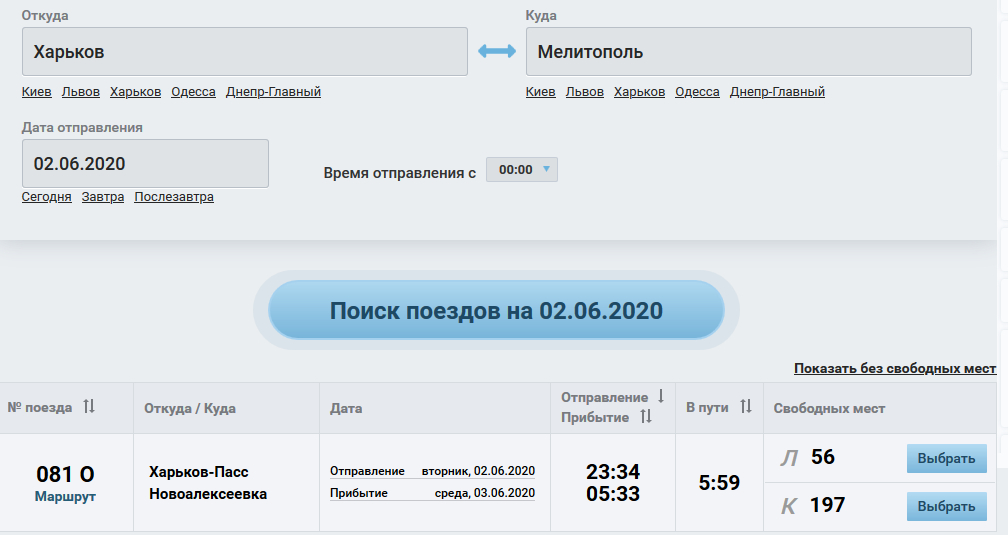This screenshot has width=1008, height=535.
Task: Click К class seat count 197
Action: coord(827,505)
